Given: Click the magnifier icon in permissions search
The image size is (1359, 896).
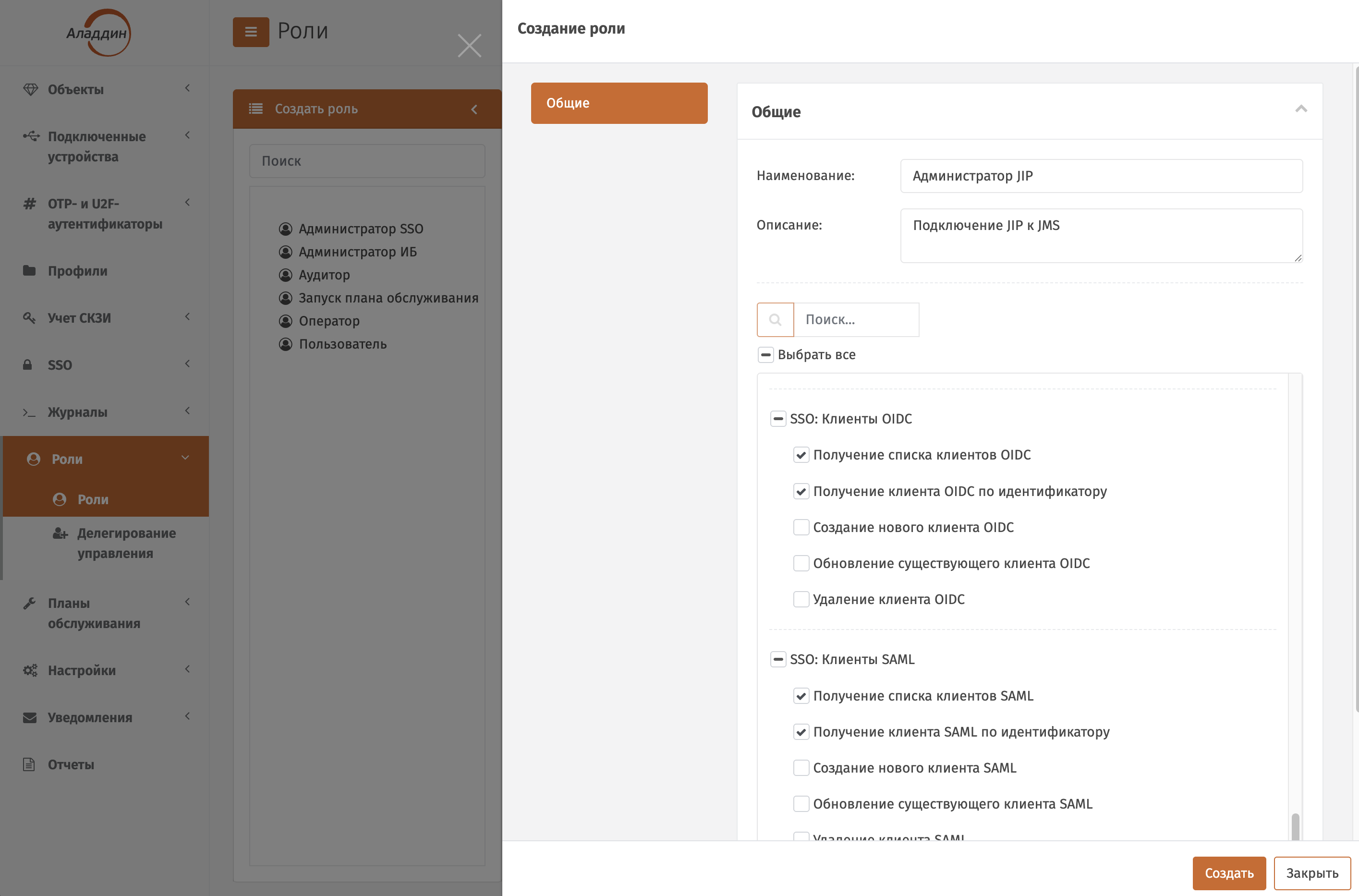Looking at the screenshot, I should (775, 319).
